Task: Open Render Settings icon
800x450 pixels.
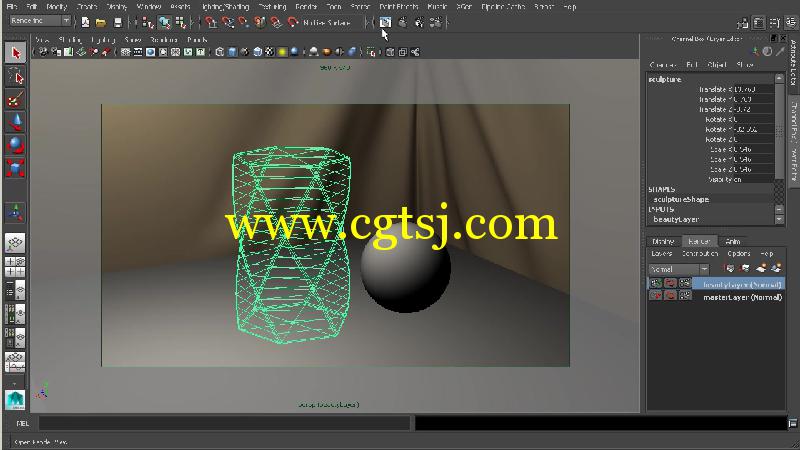Action: (436, 22)
